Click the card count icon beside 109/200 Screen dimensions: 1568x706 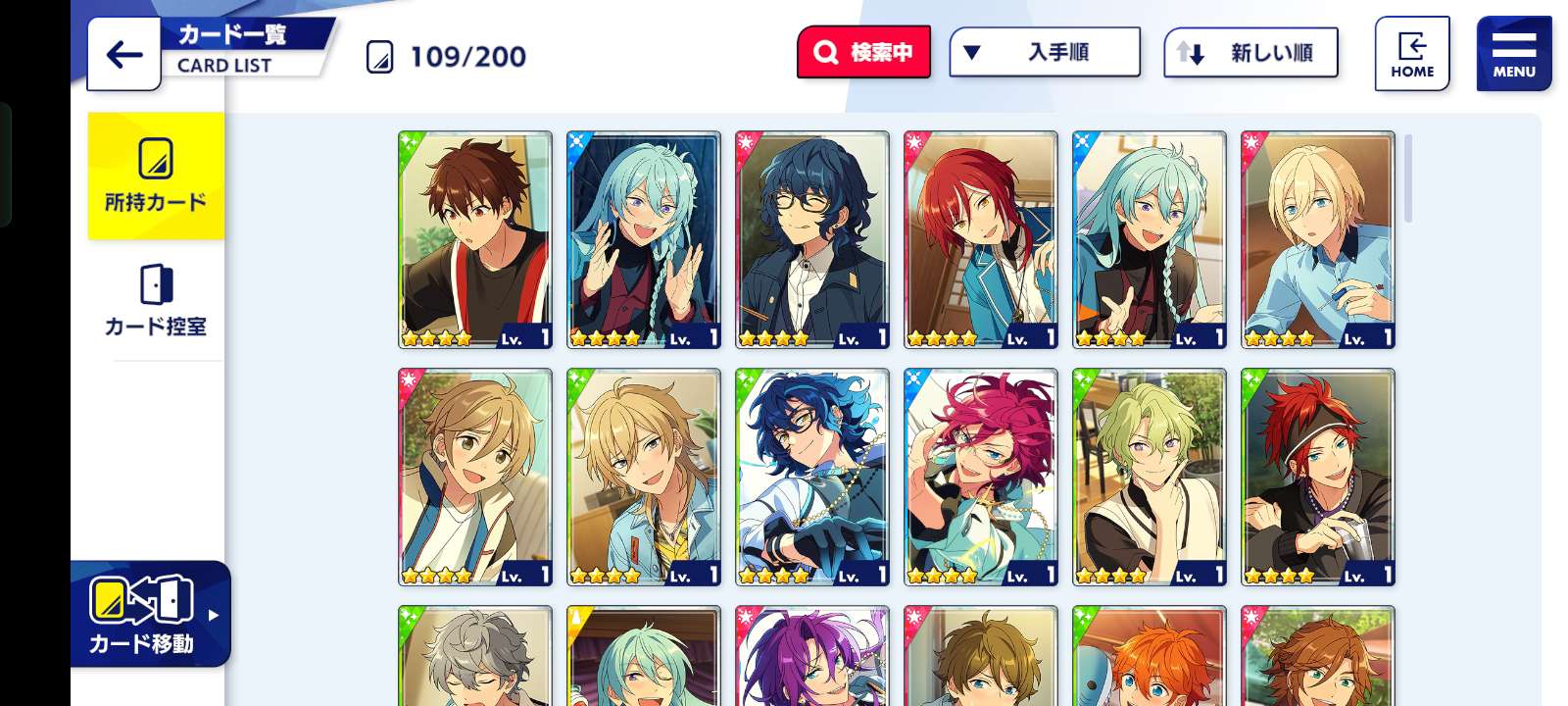pyautogui.click(x=379, y=57)
